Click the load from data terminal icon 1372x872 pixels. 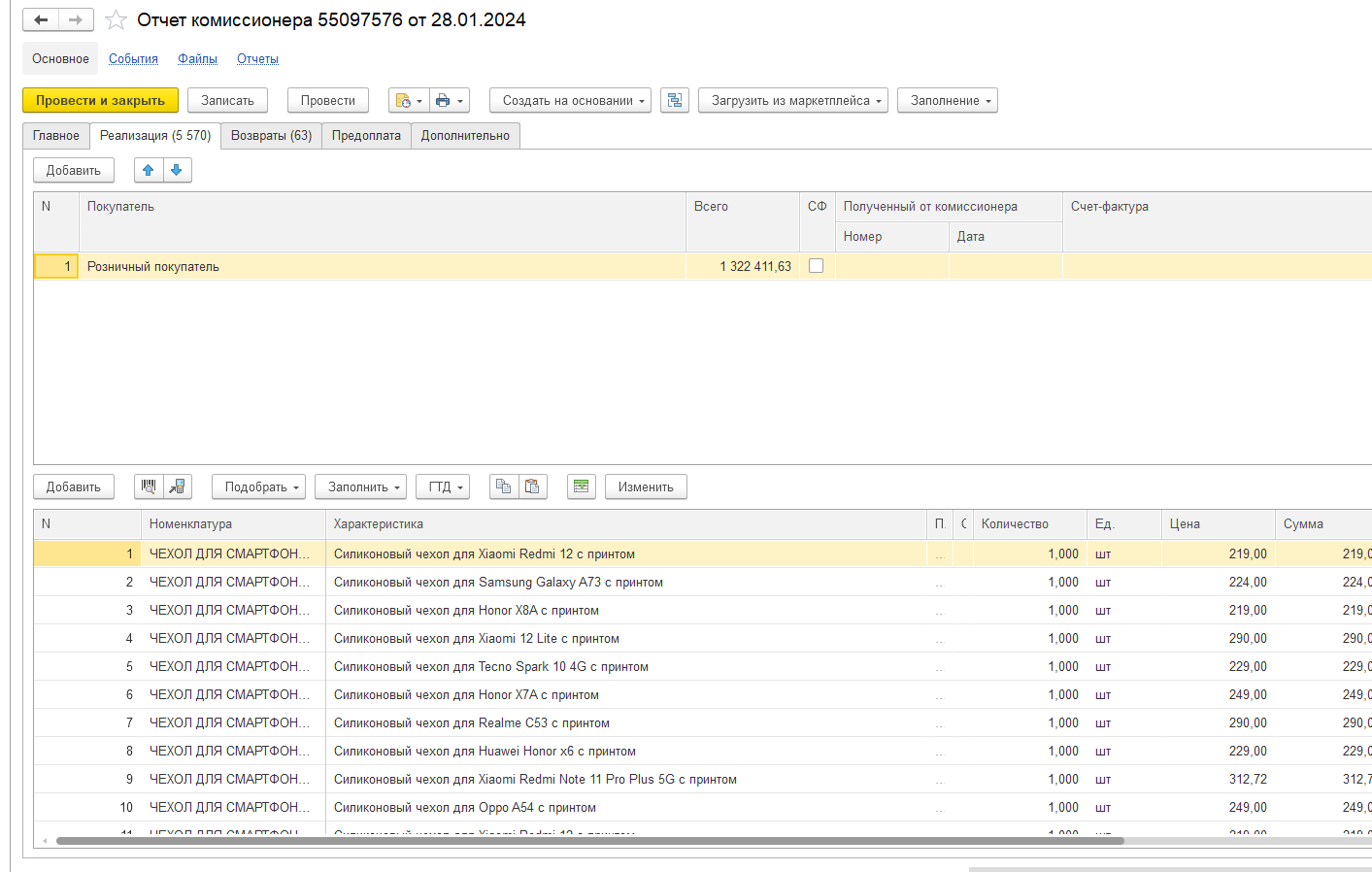177,486
